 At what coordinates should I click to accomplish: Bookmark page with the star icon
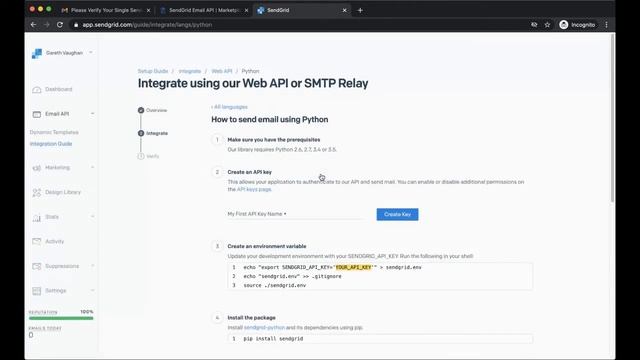coord(547,25)
